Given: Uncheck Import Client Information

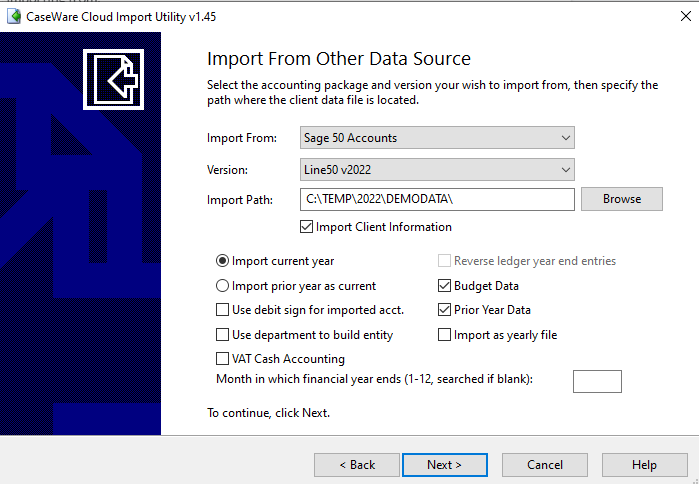Looking at the screenshot, I should 307,227.
